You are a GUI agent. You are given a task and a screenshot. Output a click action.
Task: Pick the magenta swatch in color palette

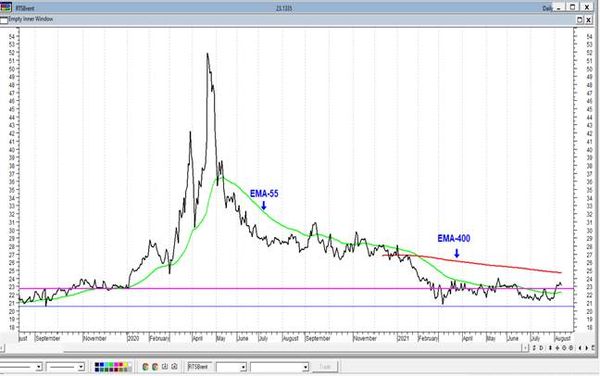point(116,365)
